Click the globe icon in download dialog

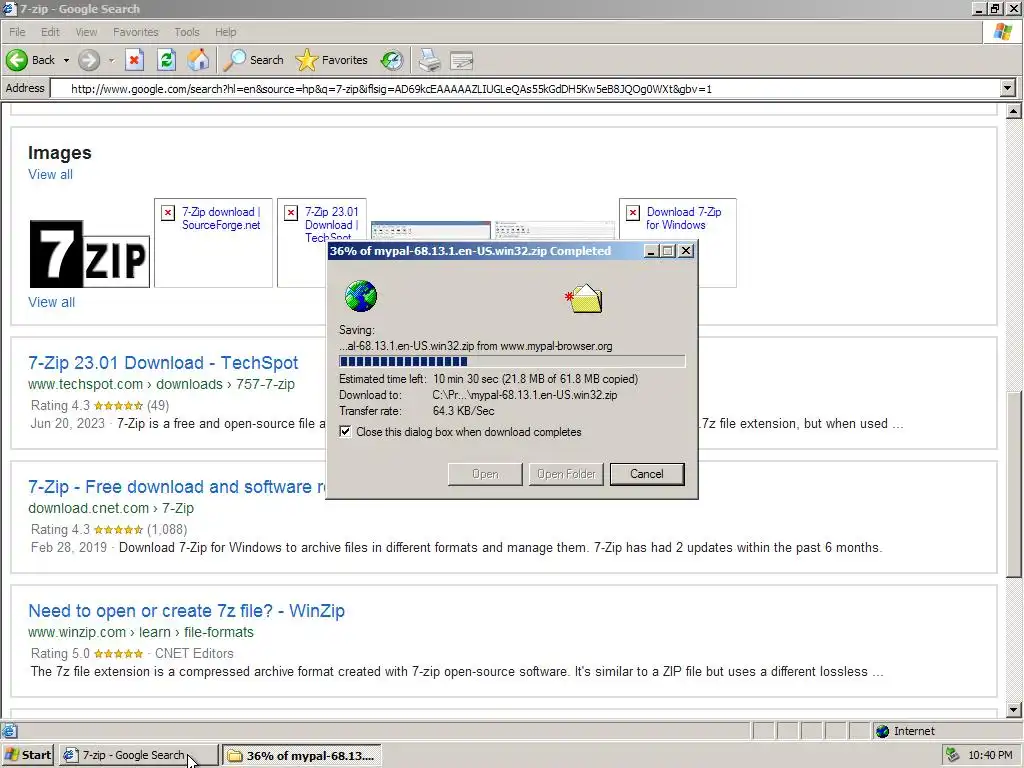360,296
